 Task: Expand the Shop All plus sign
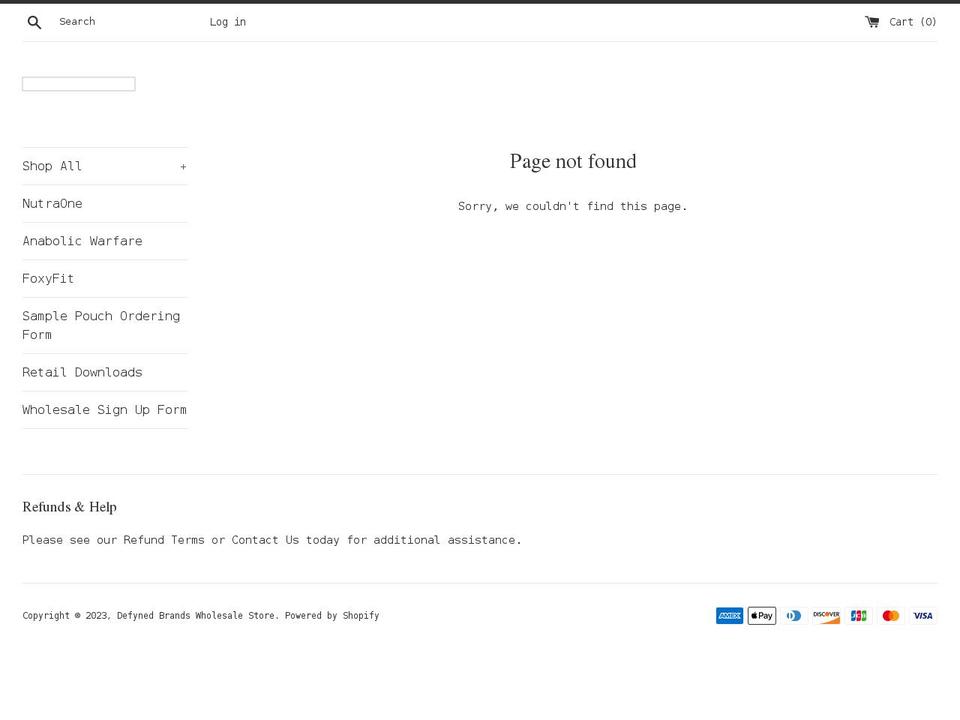point(183,167)
